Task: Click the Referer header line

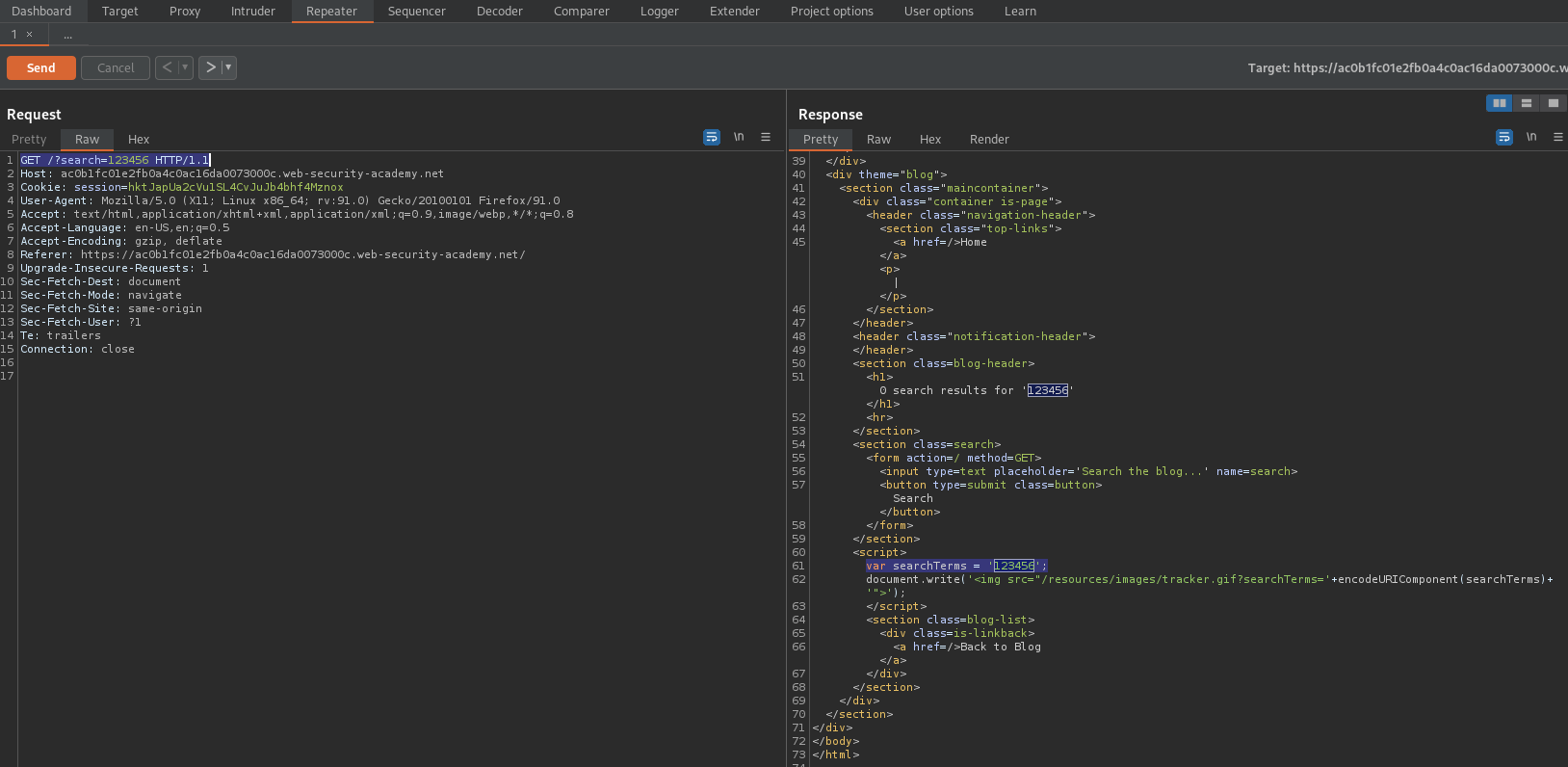Action: click(273, 254)
